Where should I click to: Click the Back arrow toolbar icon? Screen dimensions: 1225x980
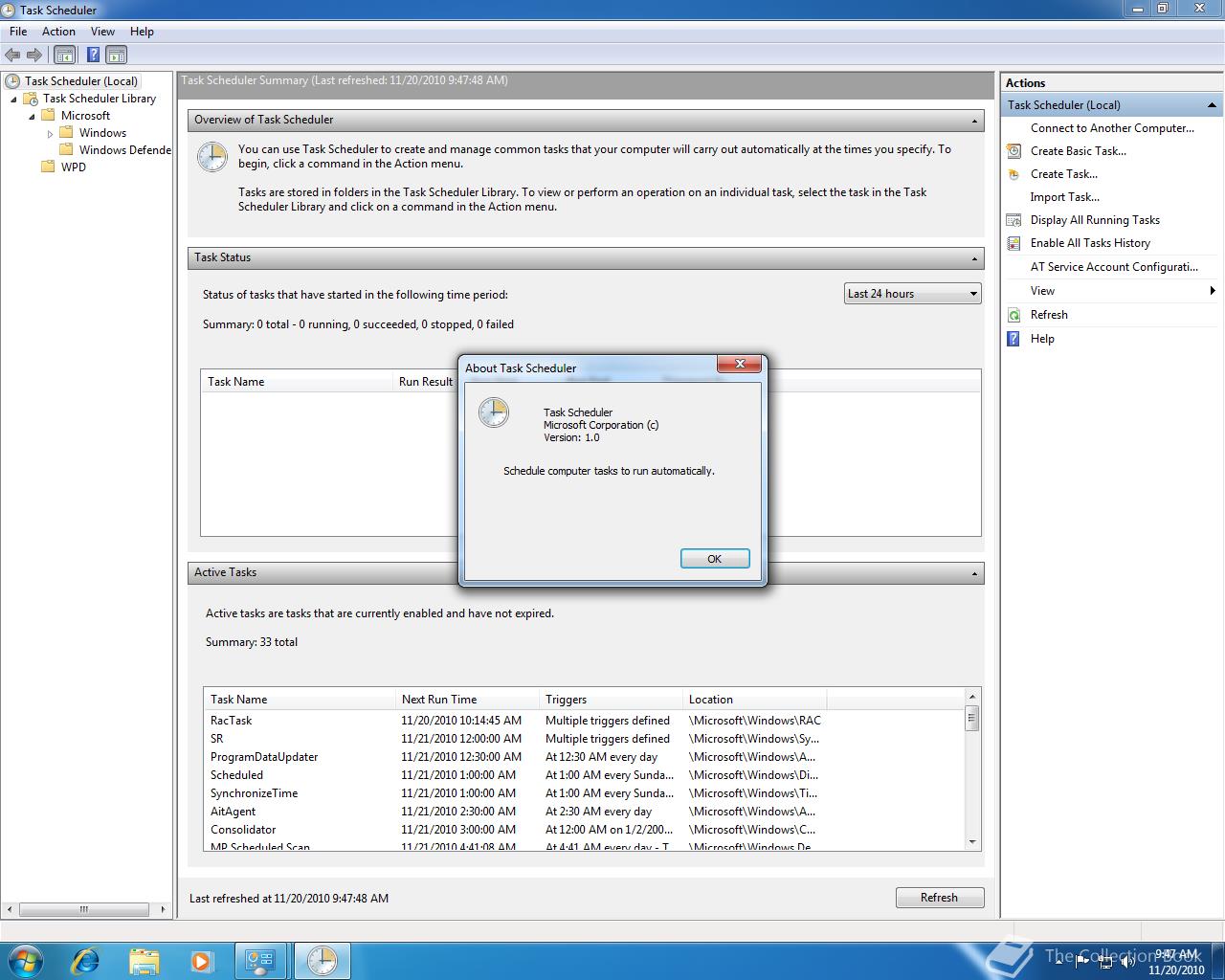click(12, 56)
